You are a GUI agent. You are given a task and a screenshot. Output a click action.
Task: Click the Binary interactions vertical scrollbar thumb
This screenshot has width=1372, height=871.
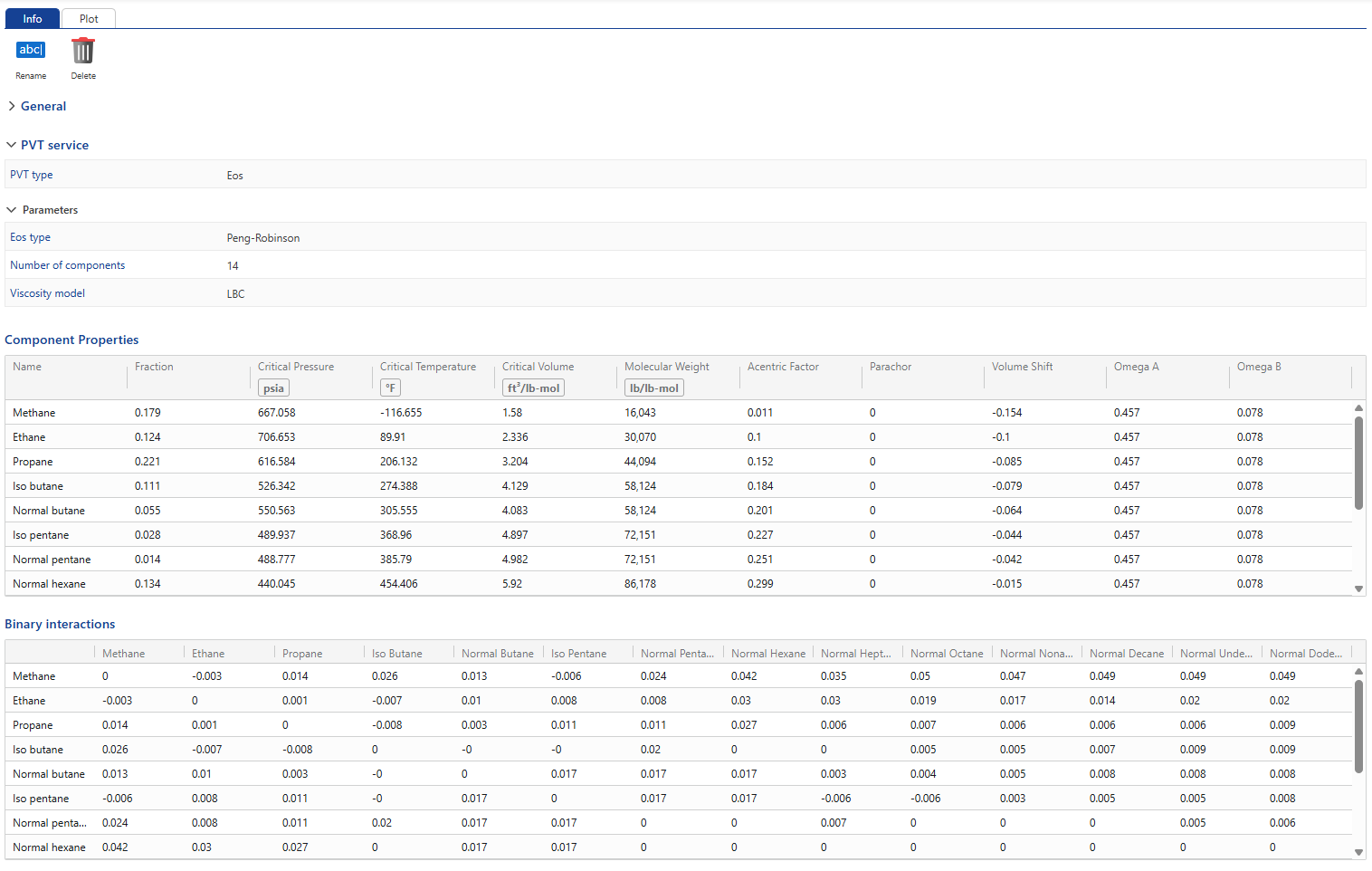[1358, 726]
